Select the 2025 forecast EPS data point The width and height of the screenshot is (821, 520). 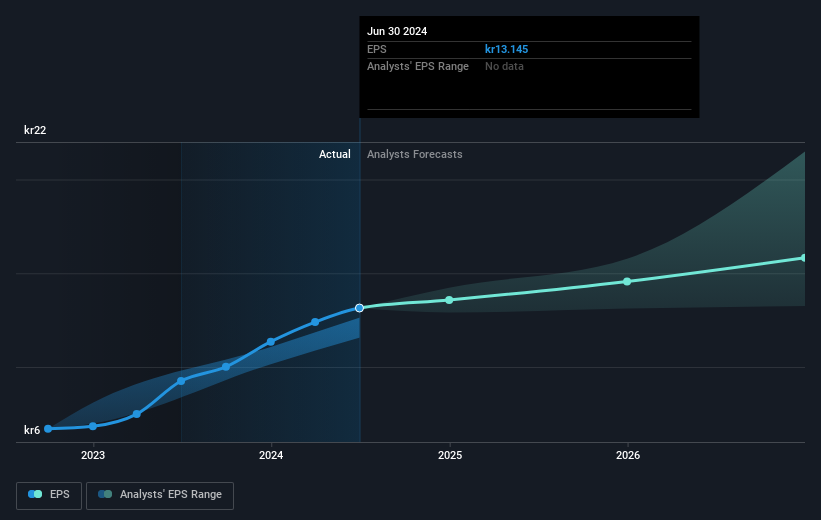(x=449, y=300)
